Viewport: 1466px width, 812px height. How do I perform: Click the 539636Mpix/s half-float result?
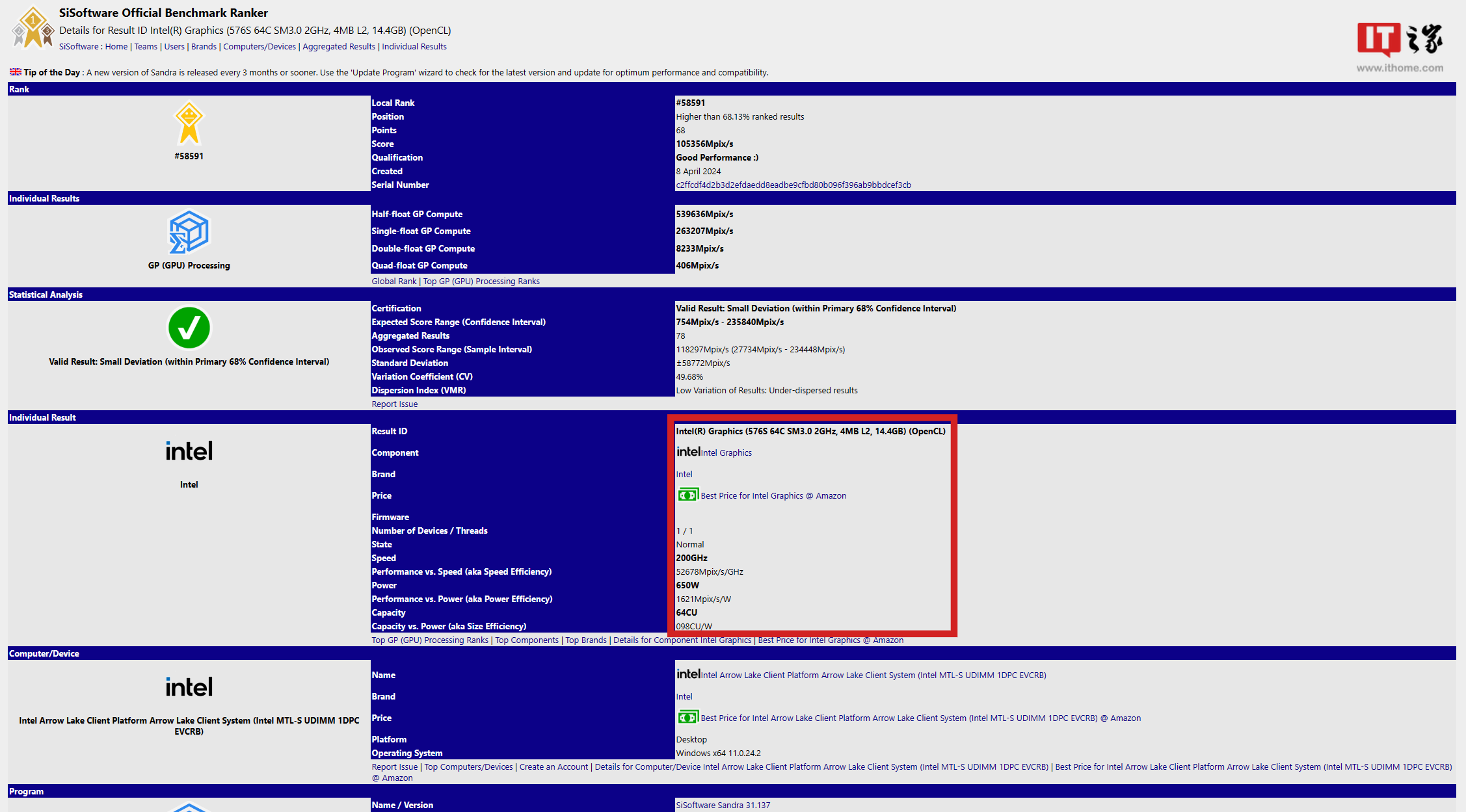[704, 215]
